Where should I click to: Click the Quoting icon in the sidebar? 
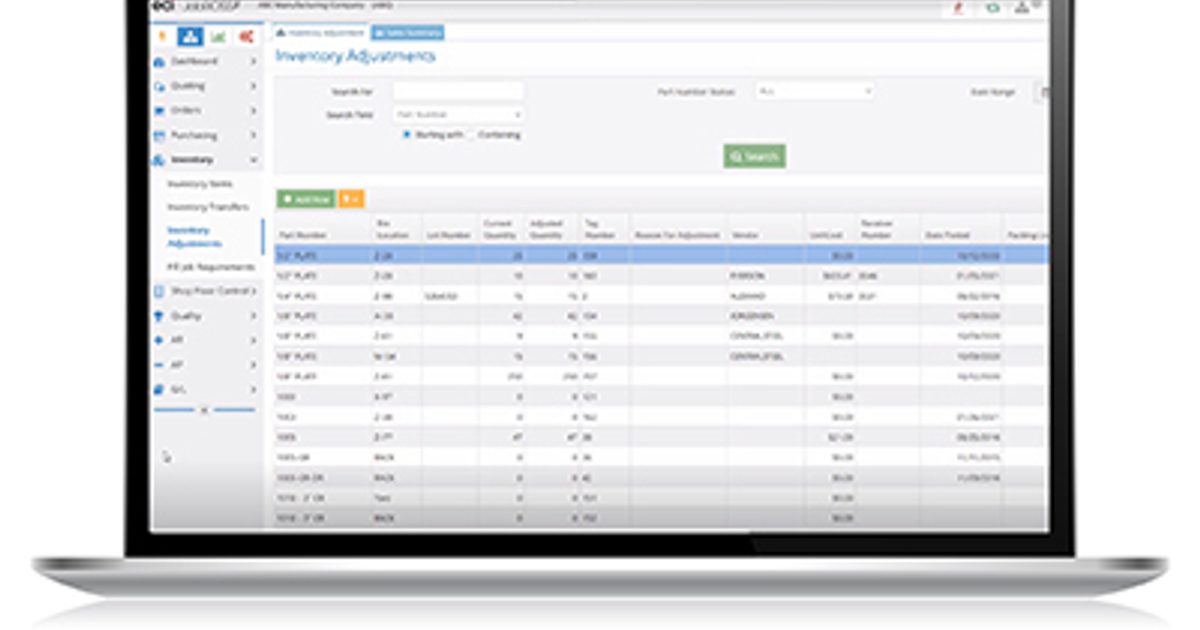tap(159, 87)
